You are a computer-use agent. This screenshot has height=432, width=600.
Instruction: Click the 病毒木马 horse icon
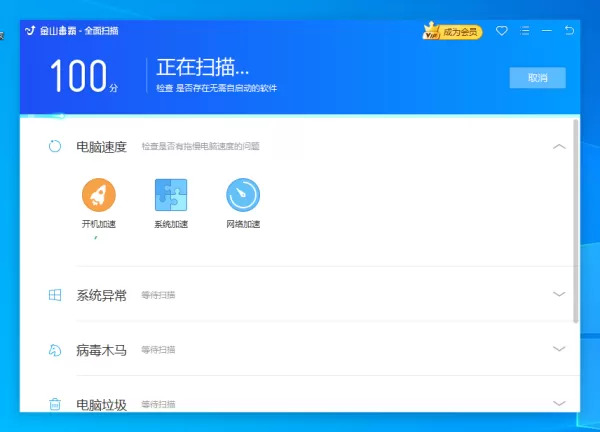55,350
